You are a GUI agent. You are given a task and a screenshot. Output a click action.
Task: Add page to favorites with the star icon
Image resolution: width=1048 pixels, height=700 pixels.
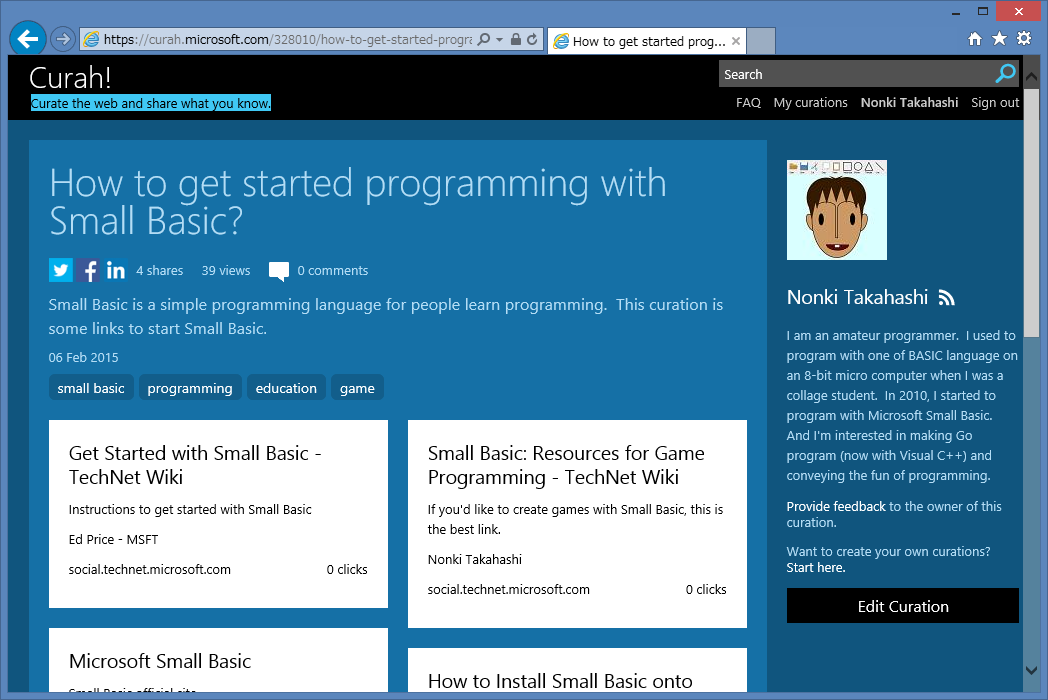(x=999, y=37)
